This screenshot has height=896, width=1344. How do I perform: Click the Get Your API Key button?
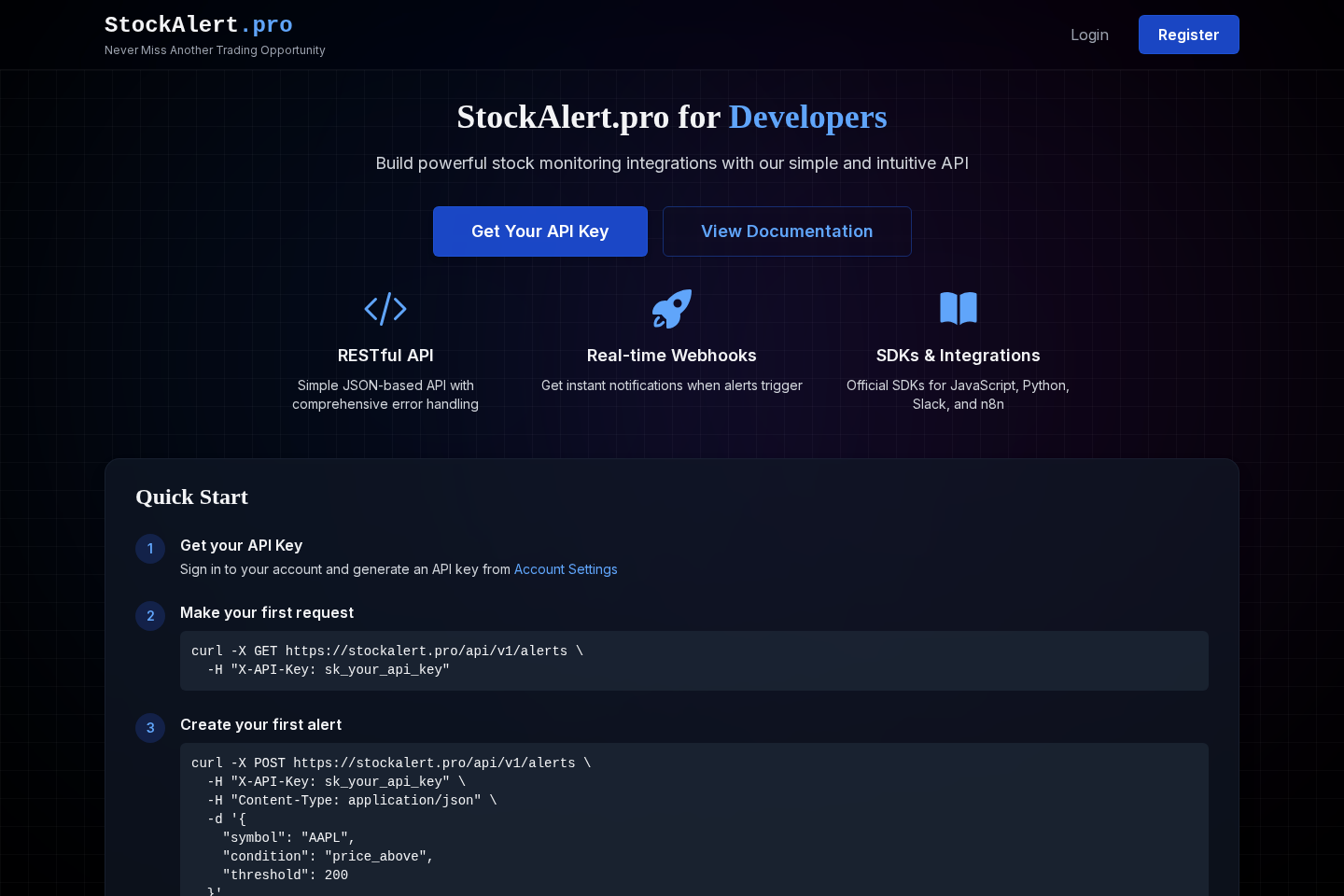tap(540, 231)
